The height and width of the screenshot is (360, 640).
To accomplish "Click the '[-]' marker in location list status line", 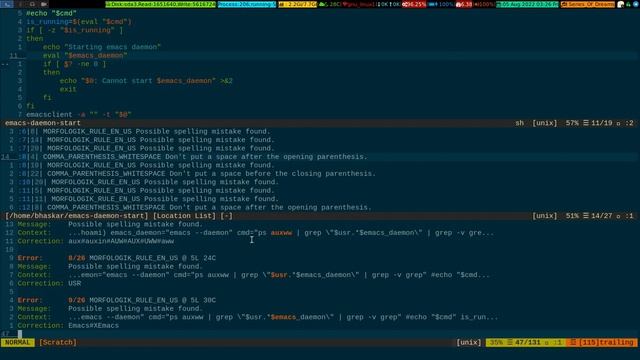I will [x=226, y=216].
